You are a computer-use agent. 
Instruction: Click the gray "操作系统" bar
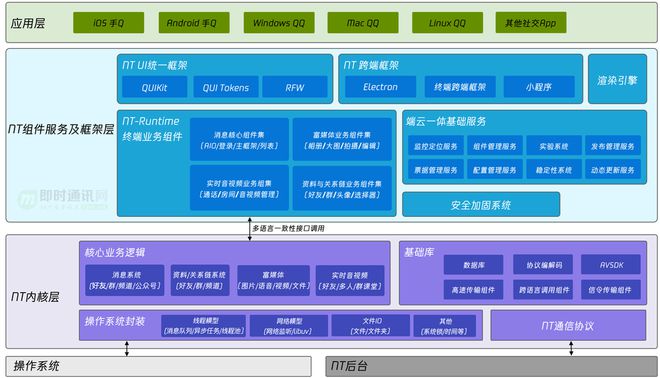click(159, 366)
